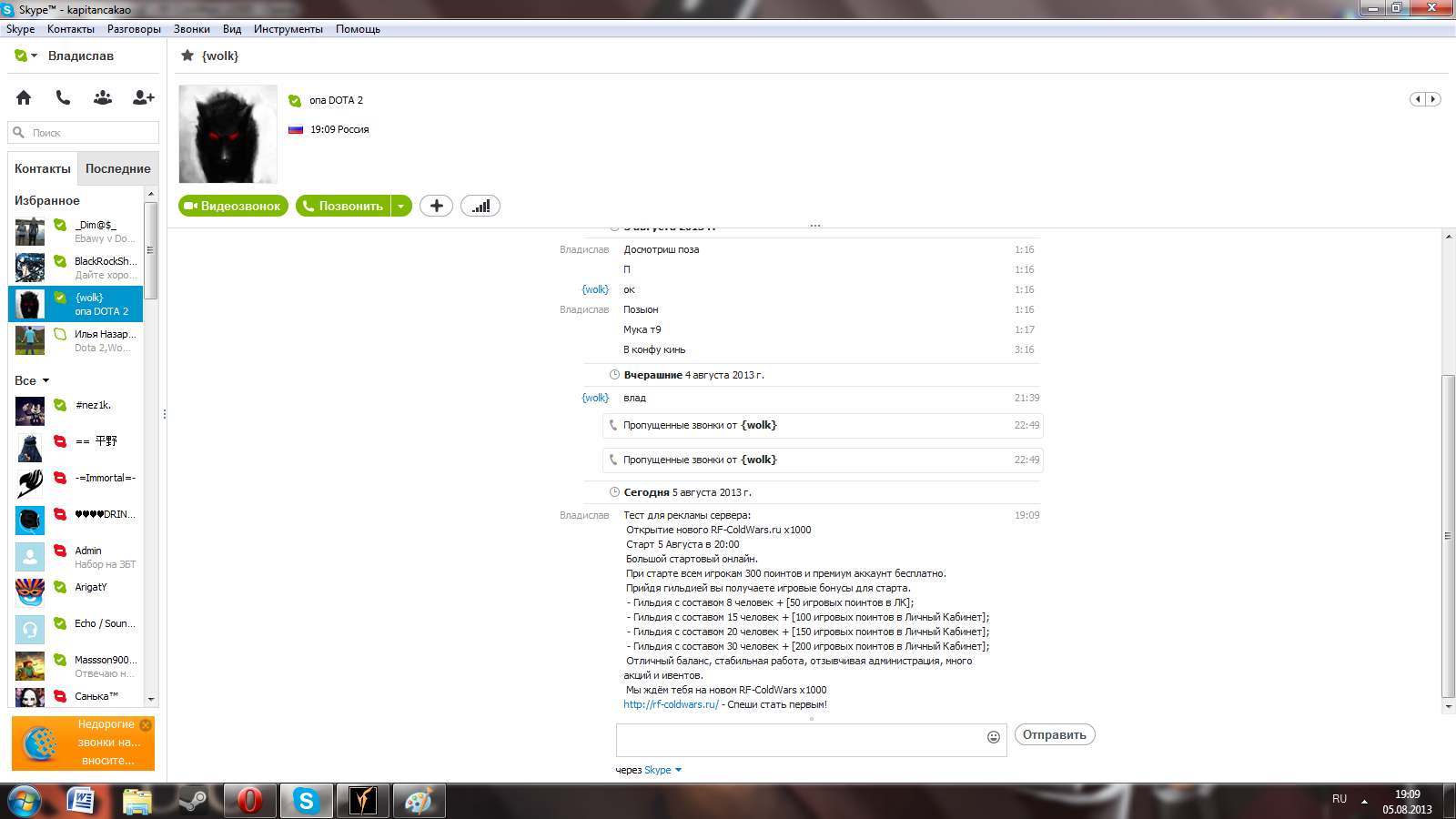The height and width of the screenshot is (819, 1456).
Task: Open the rf-coldwars.ru link
Action: point(671,704)
